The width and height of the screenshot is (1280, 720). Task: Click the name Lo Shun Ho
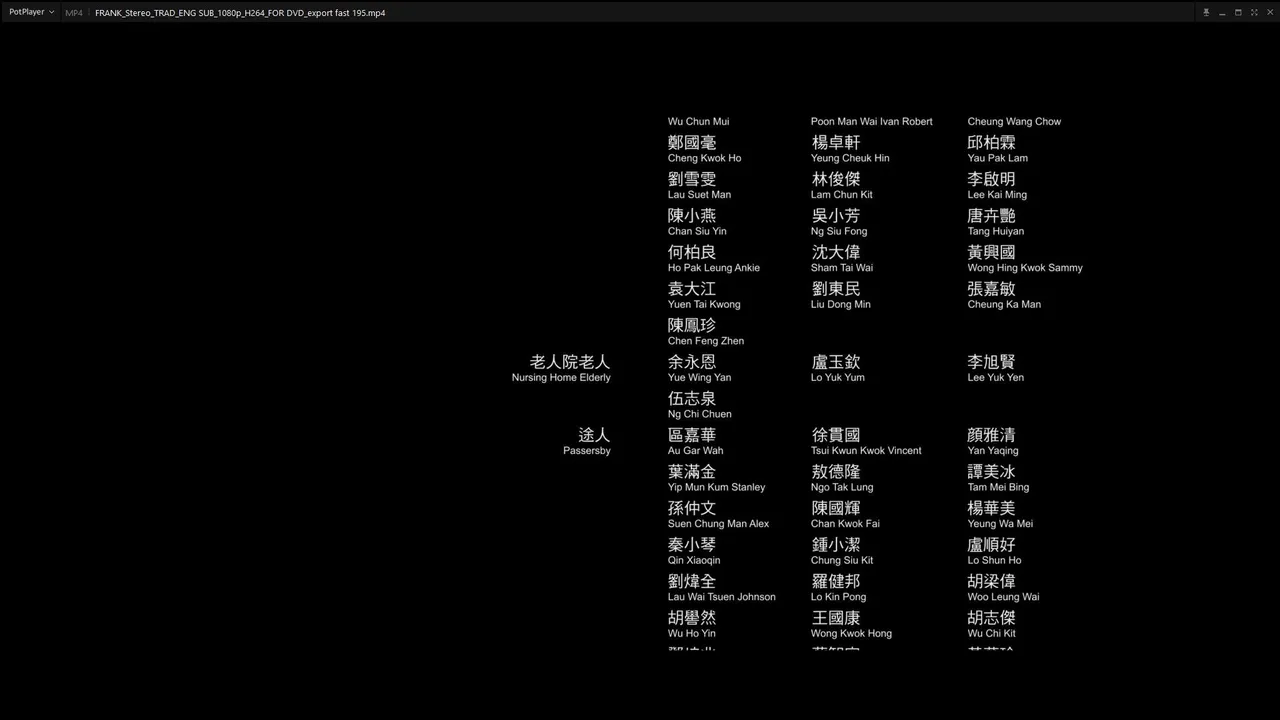[994, 561]
